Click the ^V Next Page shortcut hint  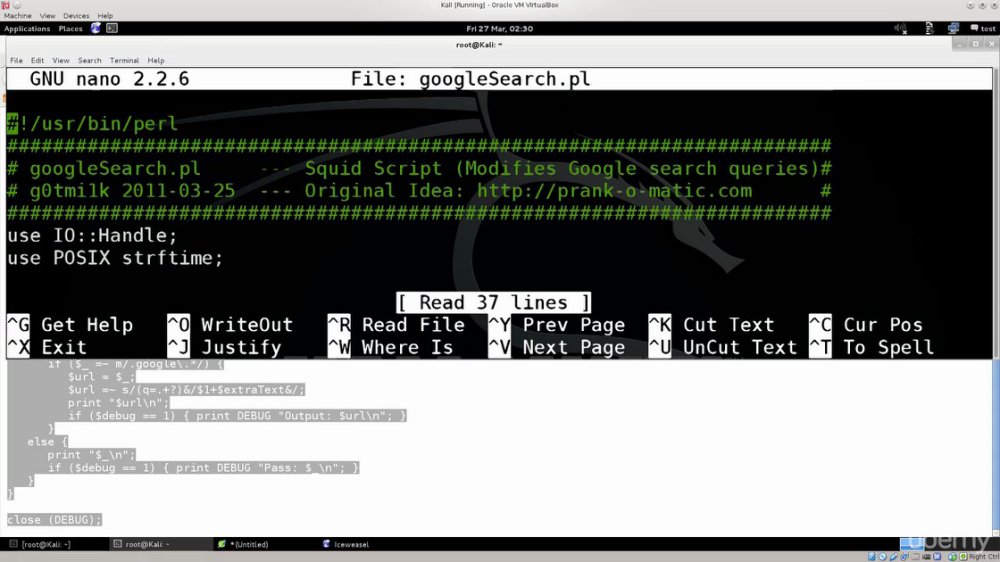point(557,347)
